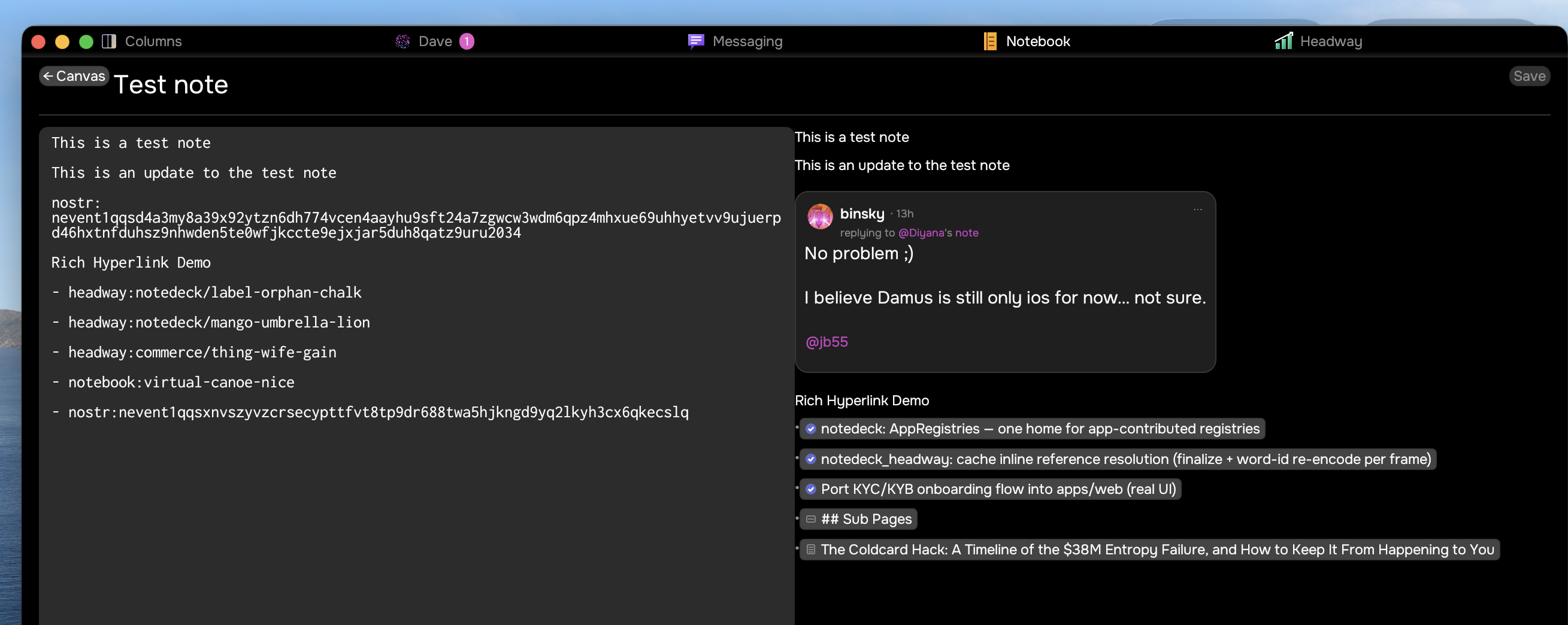
Task: Click the page icon beside Sub Pages
Action: click(x=811, y=519)
